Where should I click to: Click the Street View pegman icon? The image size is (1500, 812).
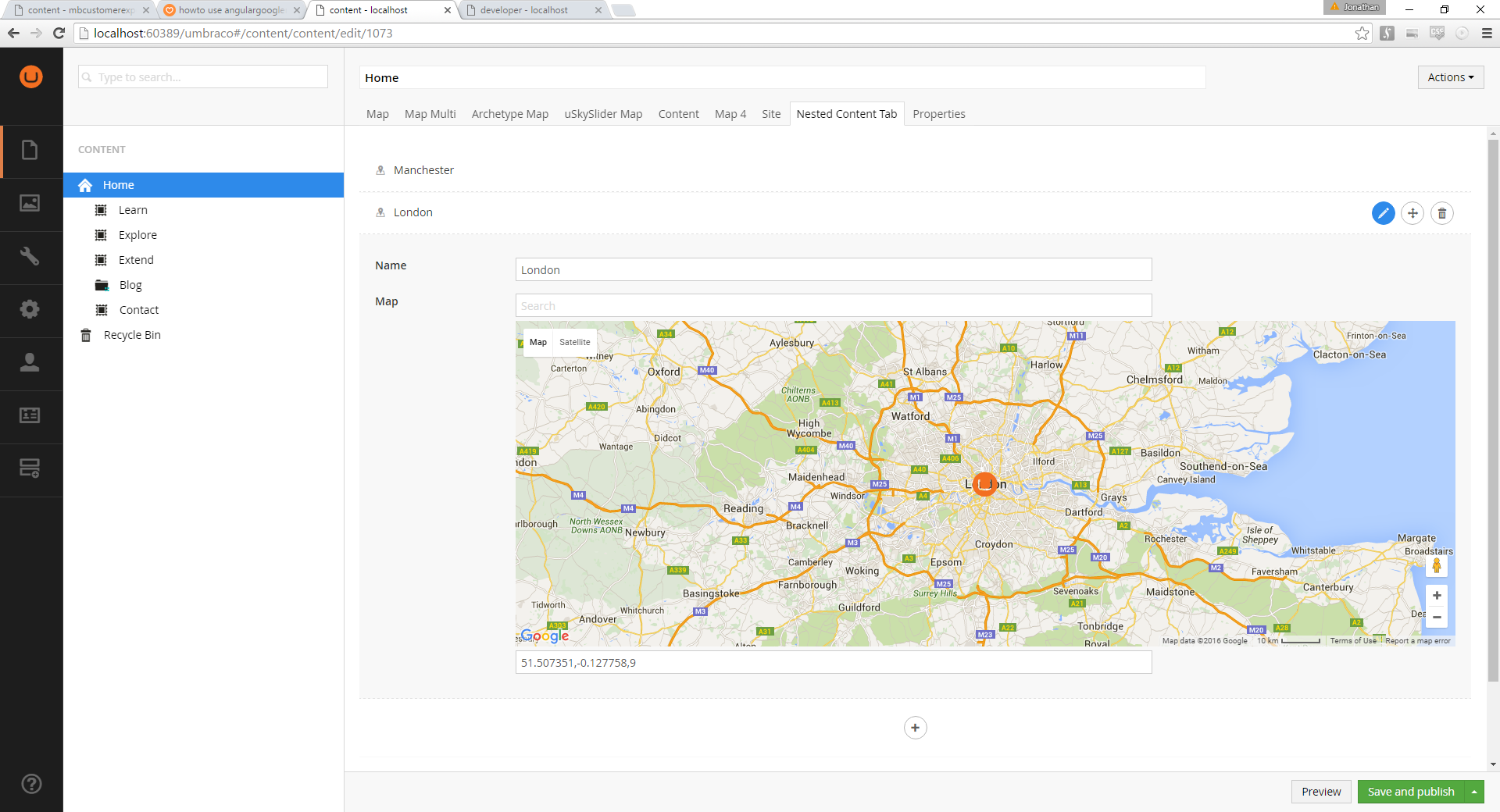coord(1437,565)
